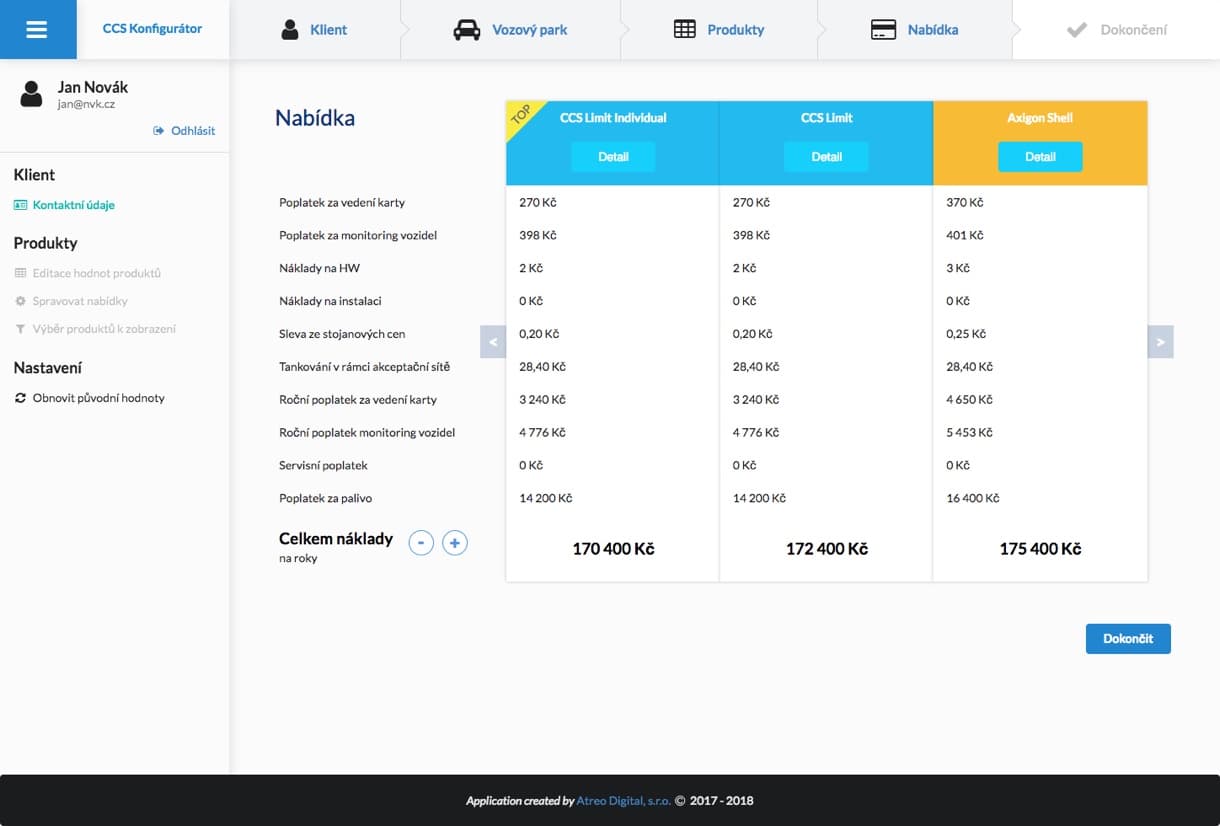Click the refresh icon beside Obnovit původní hodnoty

tap(20, 398)
